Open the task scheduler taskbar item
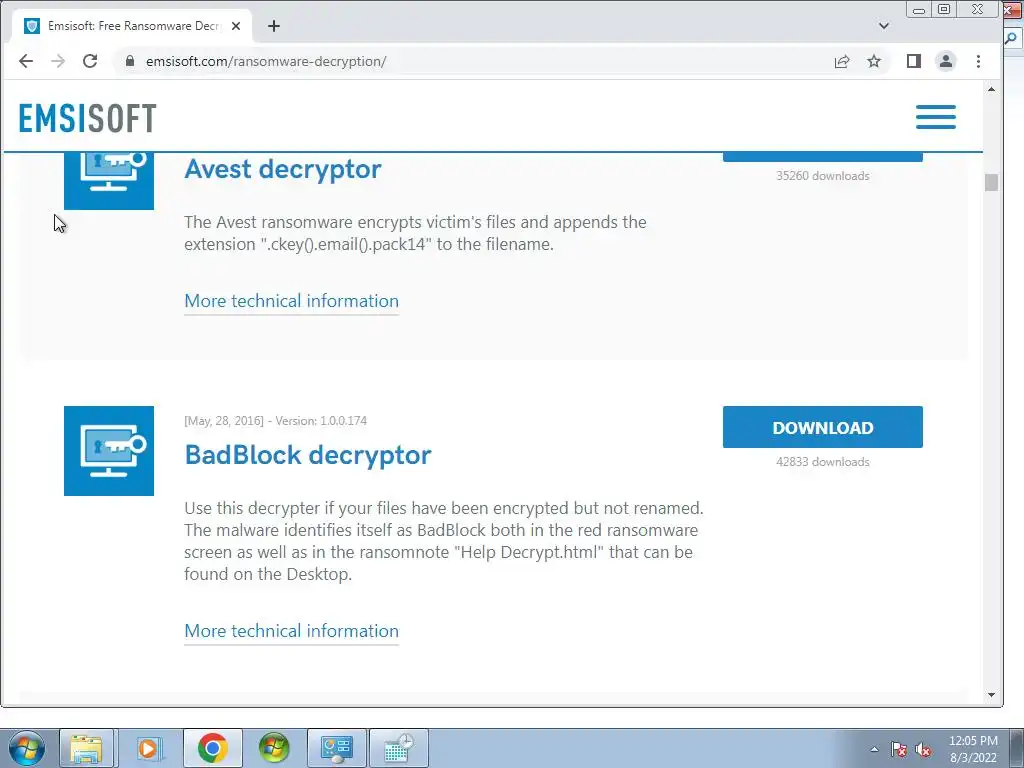Screen dimensions: 1024x768 pos(399,748)
